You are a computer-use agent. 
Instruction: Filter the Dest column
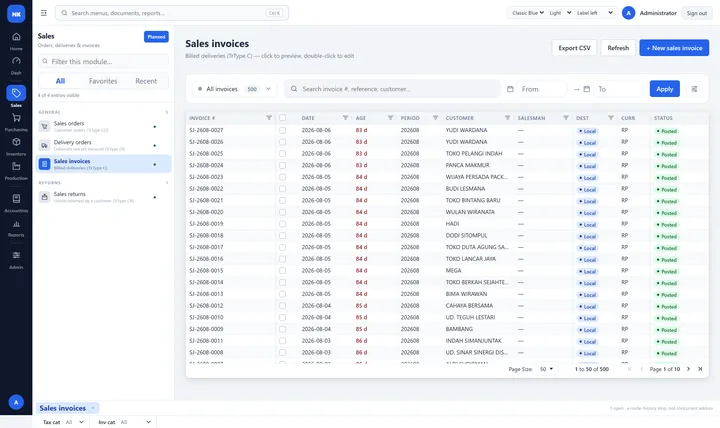pyautogui.click(x=611, y=118)
